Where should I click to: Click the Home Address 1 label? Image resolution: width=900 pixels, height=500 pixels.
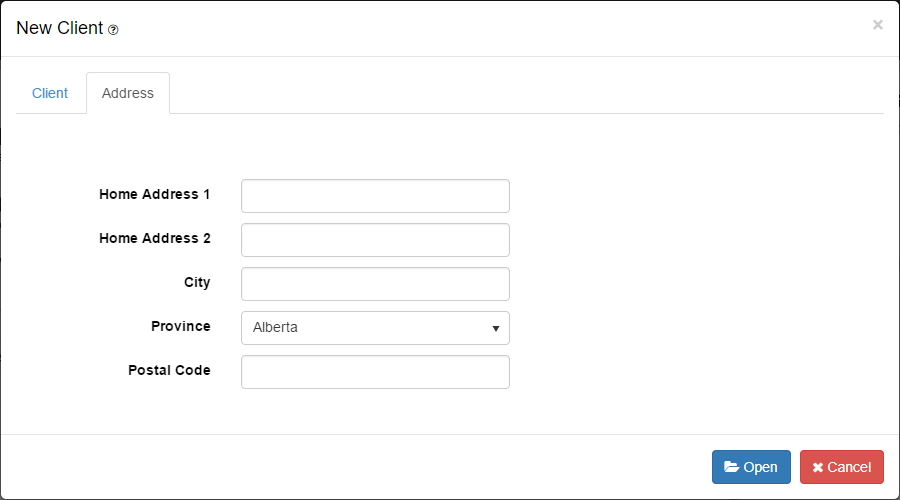155,194
